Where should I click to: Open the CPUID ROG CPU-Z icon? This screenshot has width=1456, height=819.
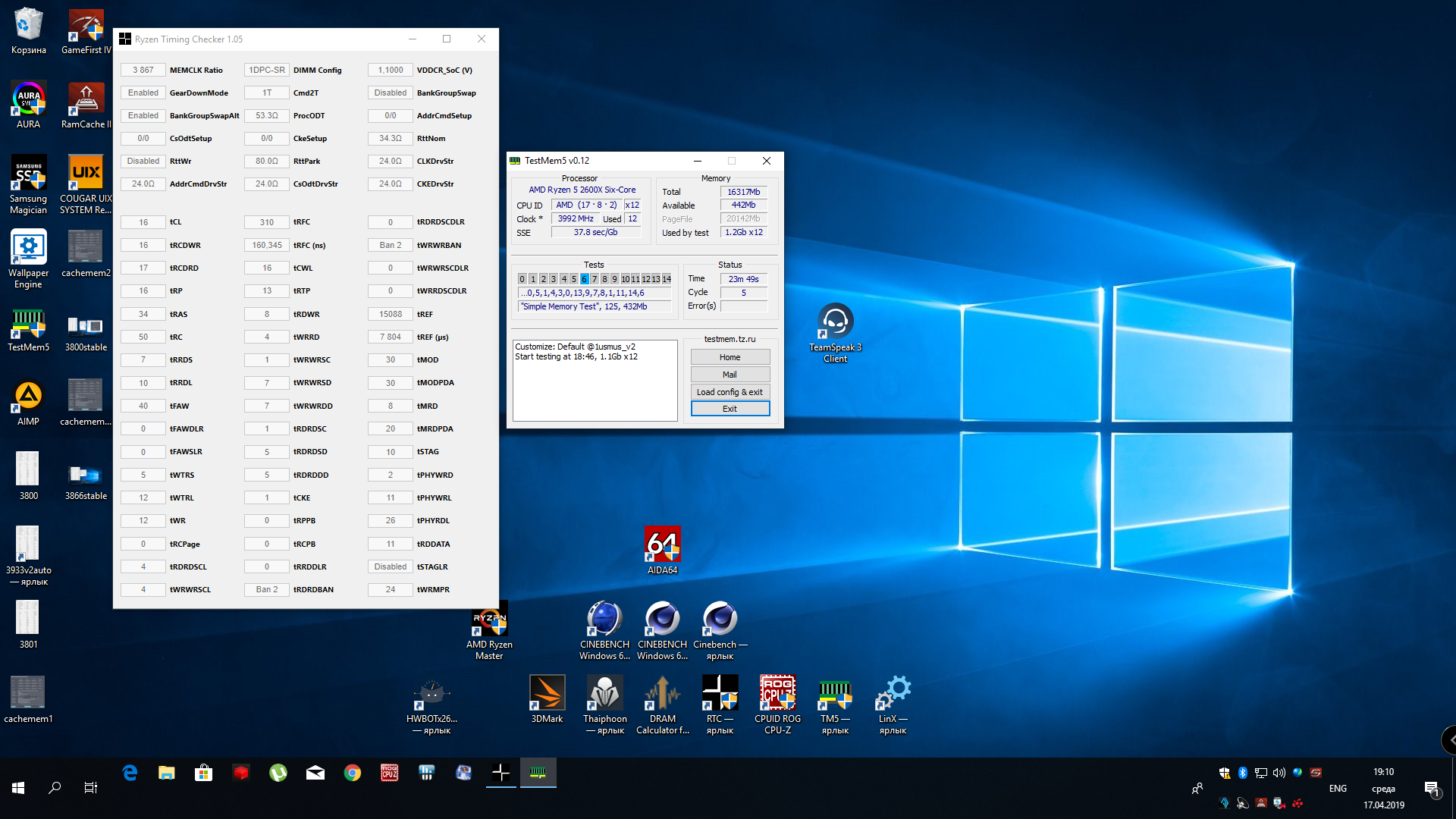[x=777, y=694]
